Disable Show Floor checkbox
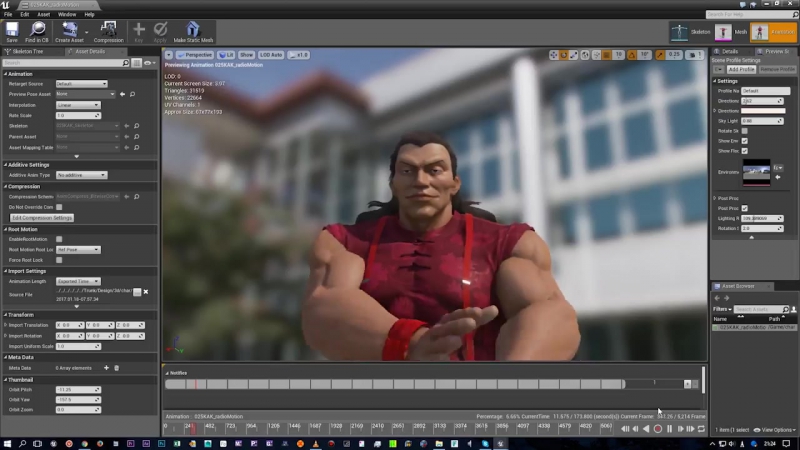The height and width of the screenshot is (450, 800). (x=745, y=151)
